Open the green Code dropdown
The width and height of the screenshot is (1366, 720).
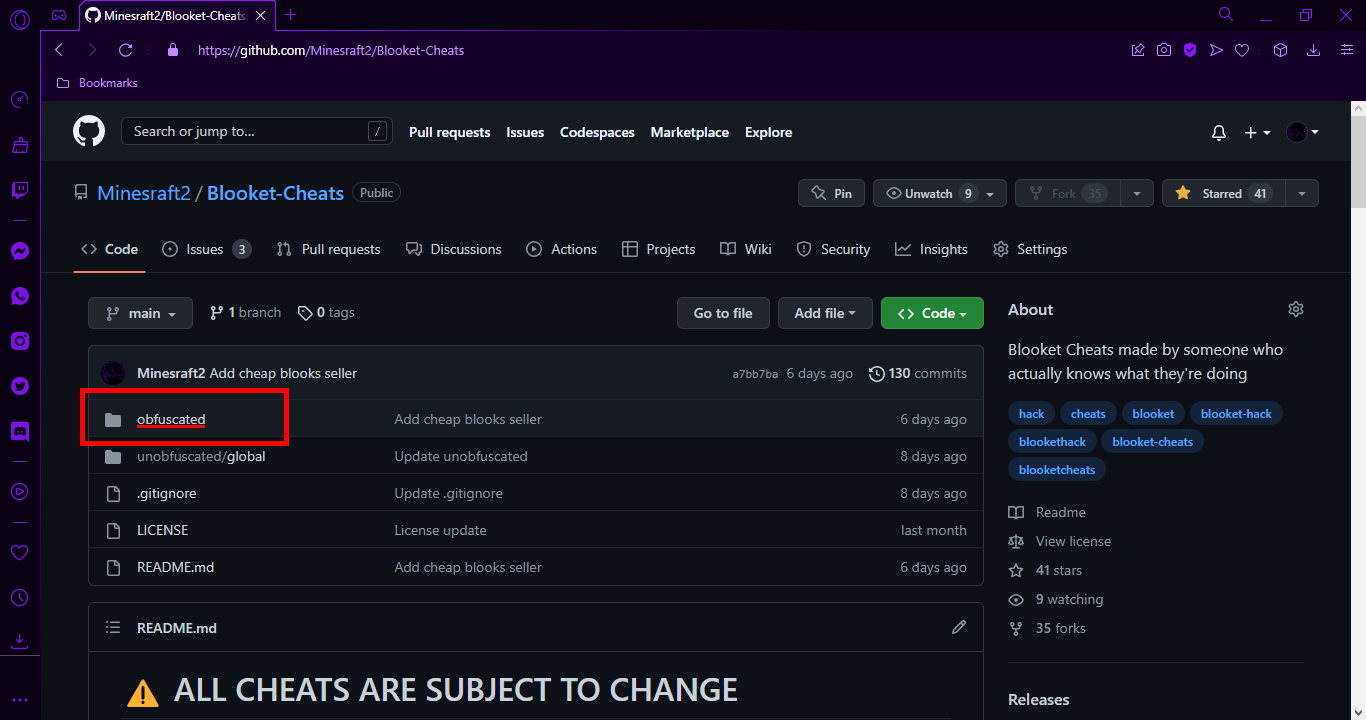(x=932, y=313)
